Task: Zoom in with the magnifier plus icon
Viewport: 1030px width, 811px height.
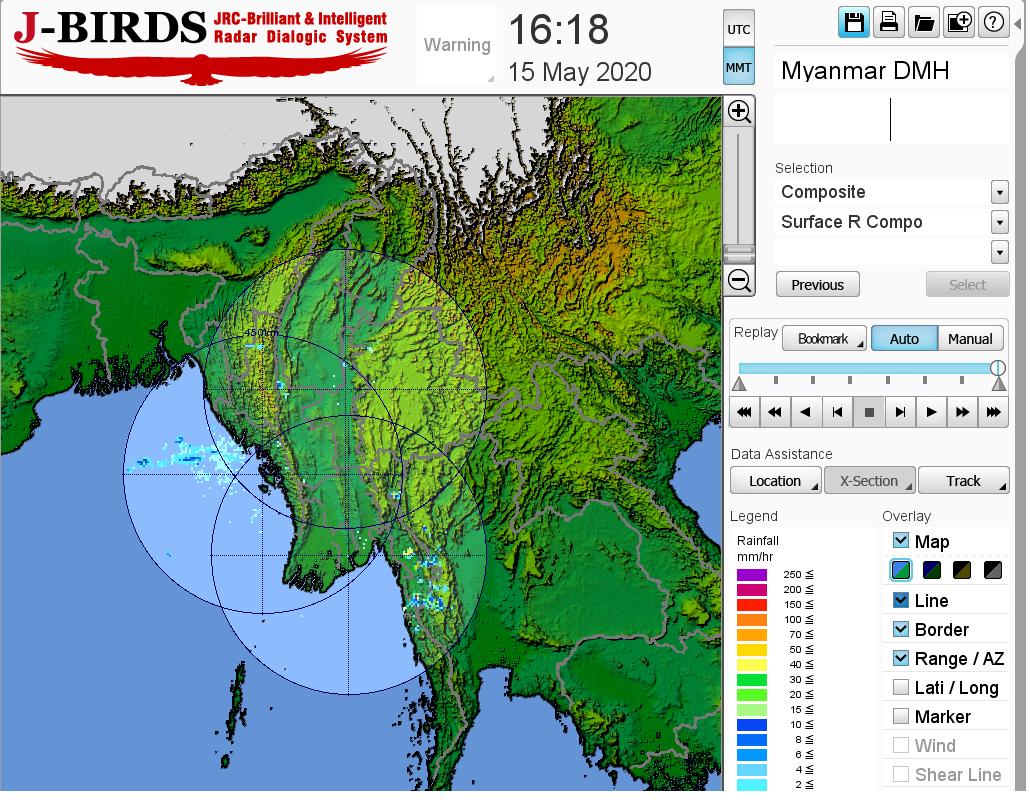Action: (x=739, y=111)
